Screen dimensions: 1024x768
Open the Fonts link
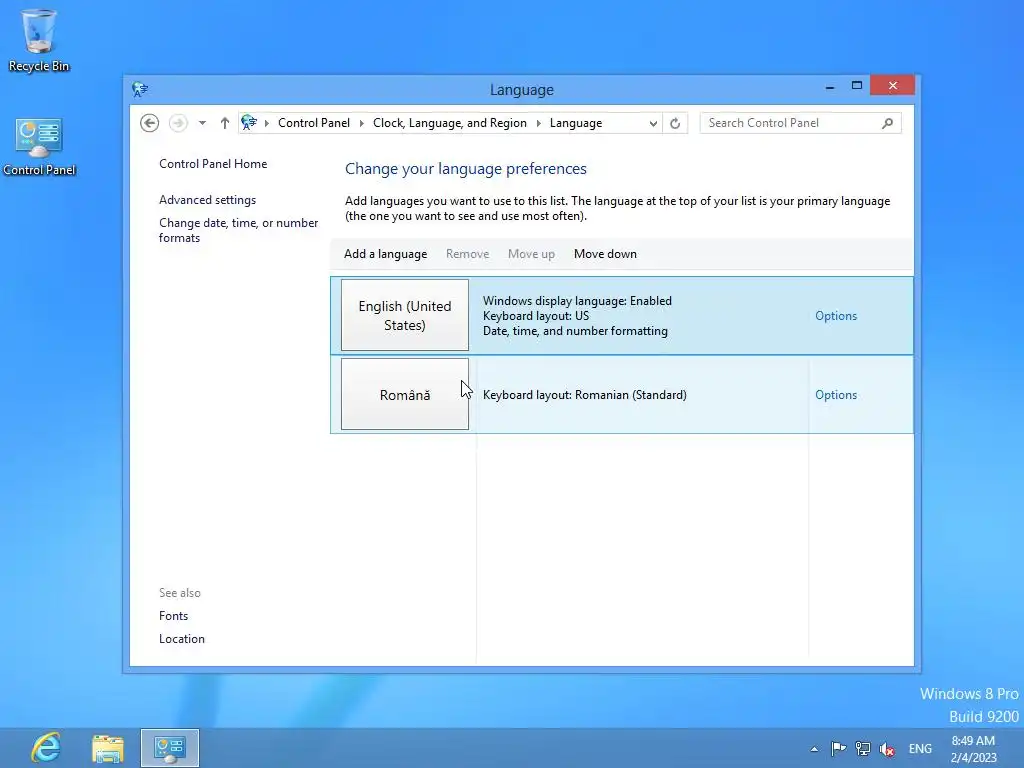coord(173,616)
